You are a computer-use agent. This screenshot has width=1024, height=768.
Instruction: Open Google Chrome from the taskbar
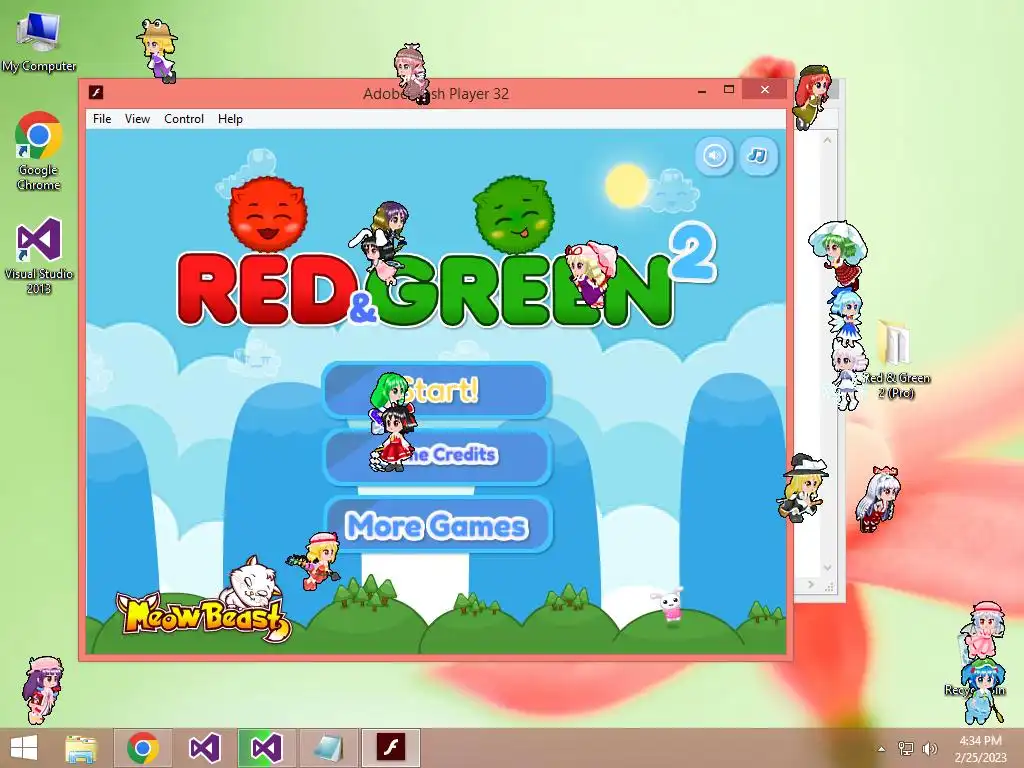click(143, 748)
